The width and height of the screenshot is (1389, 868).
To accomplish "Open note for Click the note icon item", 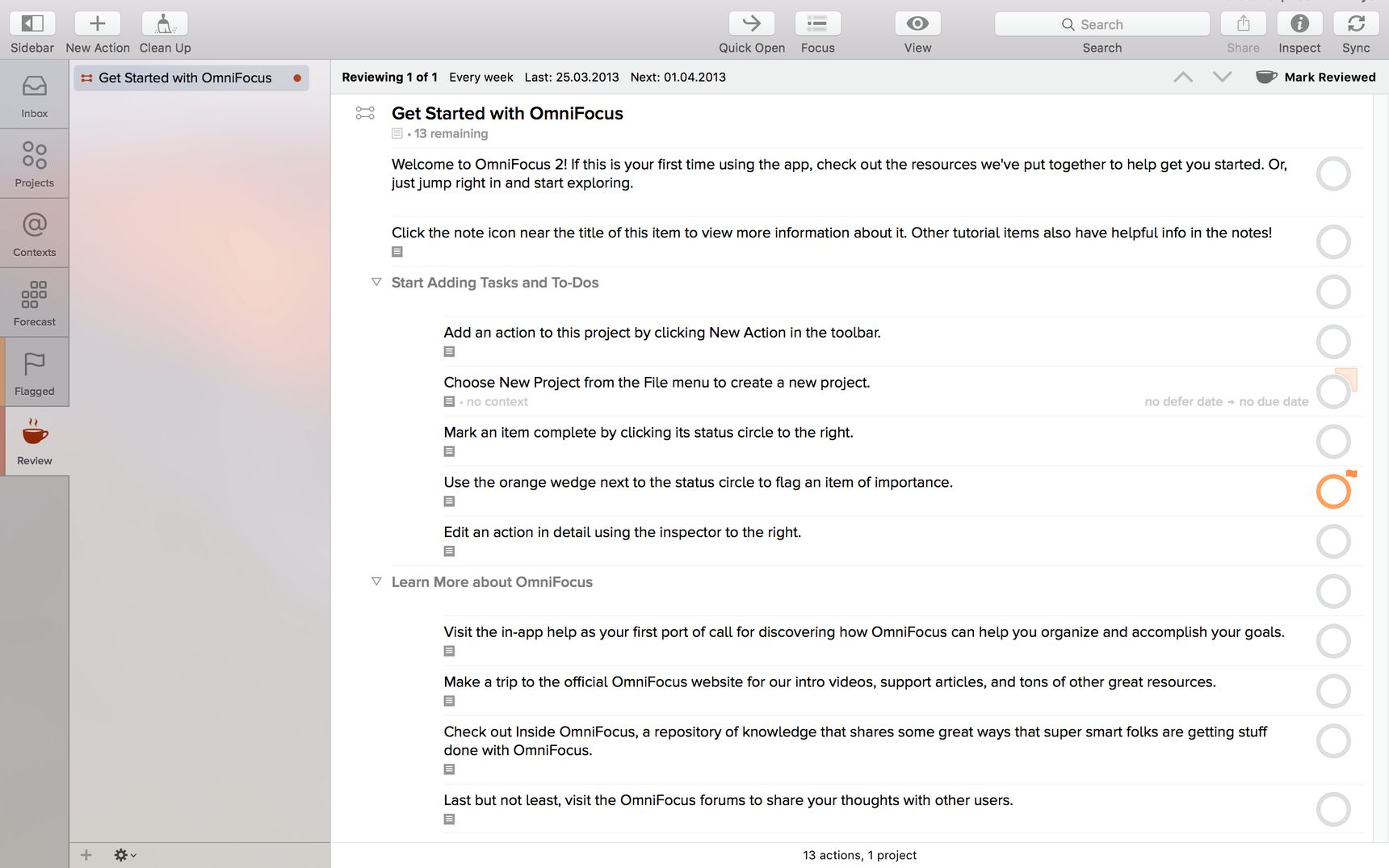I will coord(397,252).
